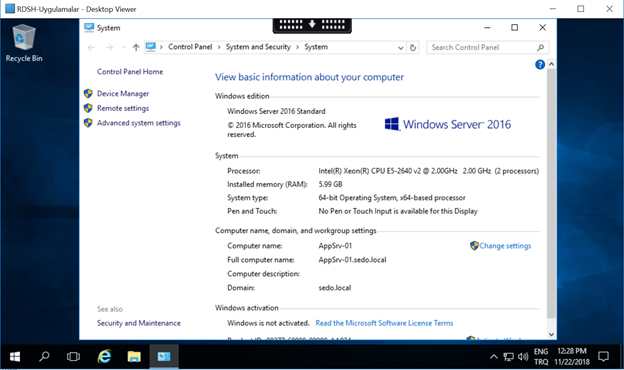Image resolution: width=624 pixels, height=370 pixels.
Task: Click sedo.local domain value
Action: [335, 288]
